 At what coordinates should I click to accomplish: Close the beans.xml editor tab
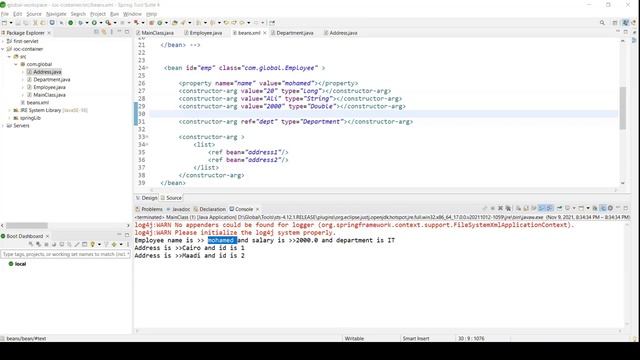point(264,33)
